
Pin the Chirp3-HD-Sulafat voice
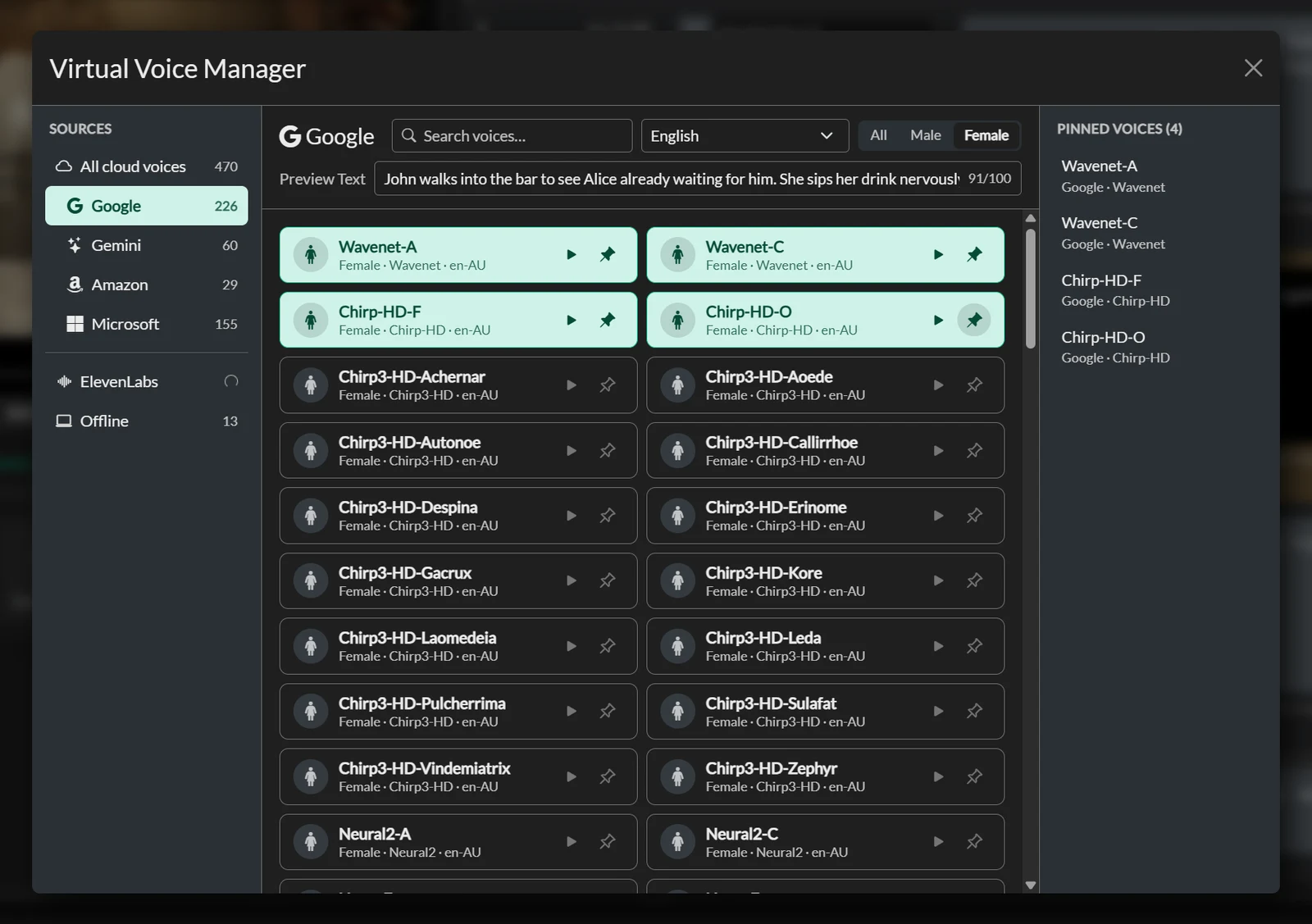pyautogui.click(x=974, y=711)
